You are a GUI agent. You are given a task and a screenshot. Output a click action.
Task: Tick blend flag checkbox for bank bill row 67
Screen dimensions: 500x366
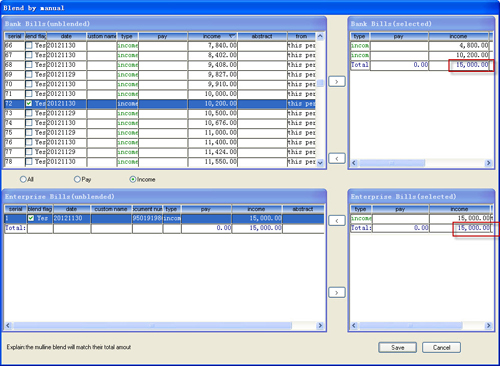tap(29, 55)
